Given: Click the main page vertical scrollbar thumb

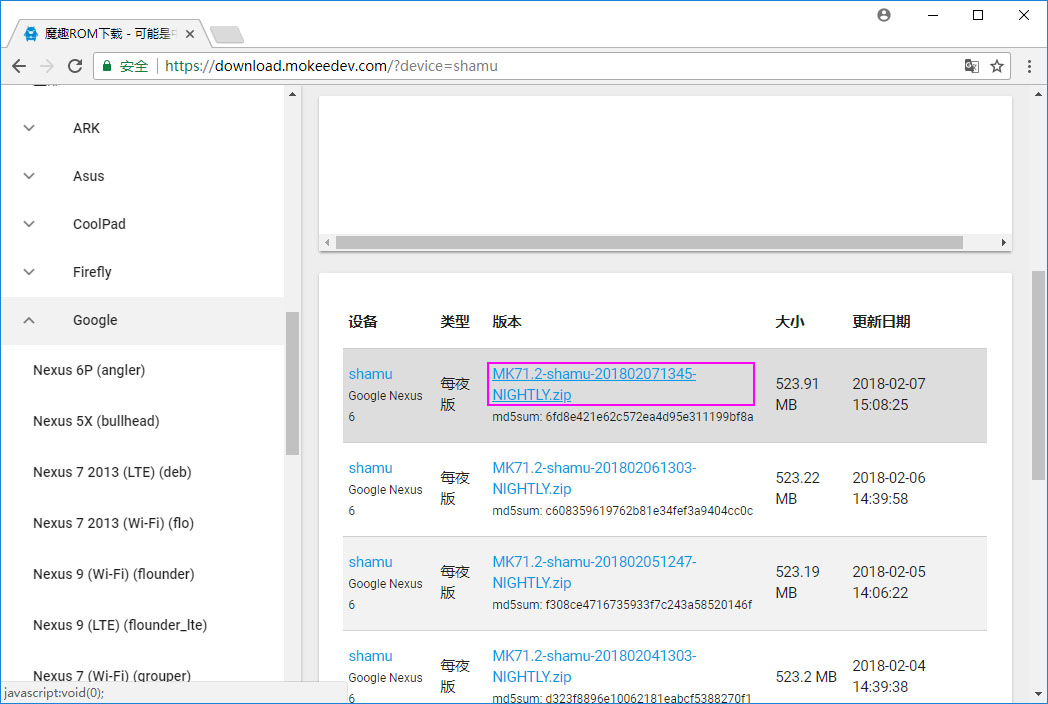Looking at the screenshot, I should coord(1038,375).
